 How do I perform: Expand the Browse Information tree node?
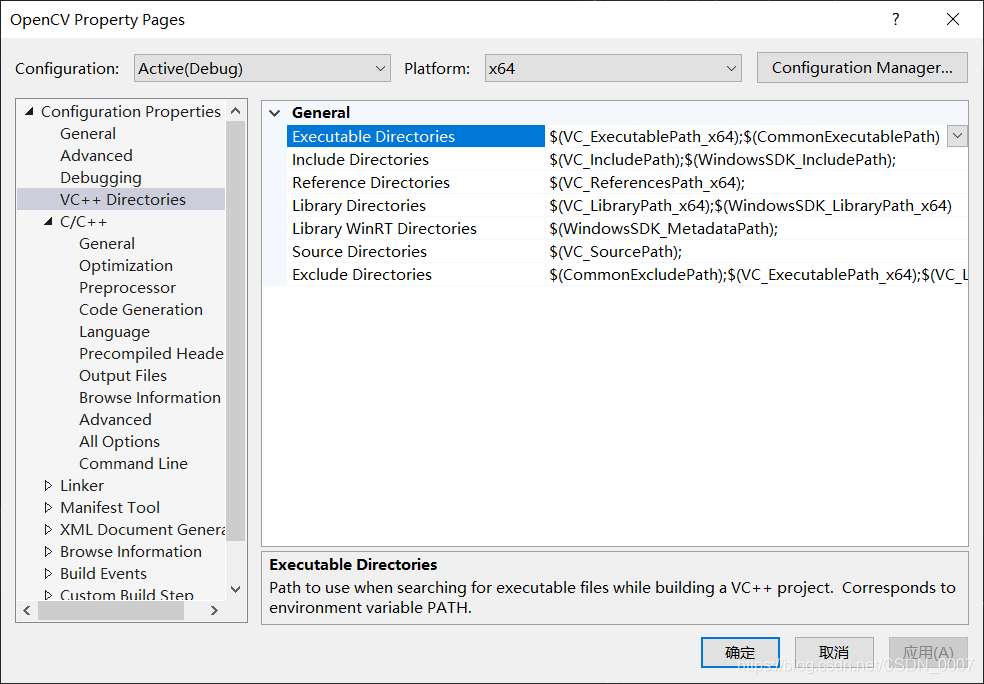coord(48,552)
